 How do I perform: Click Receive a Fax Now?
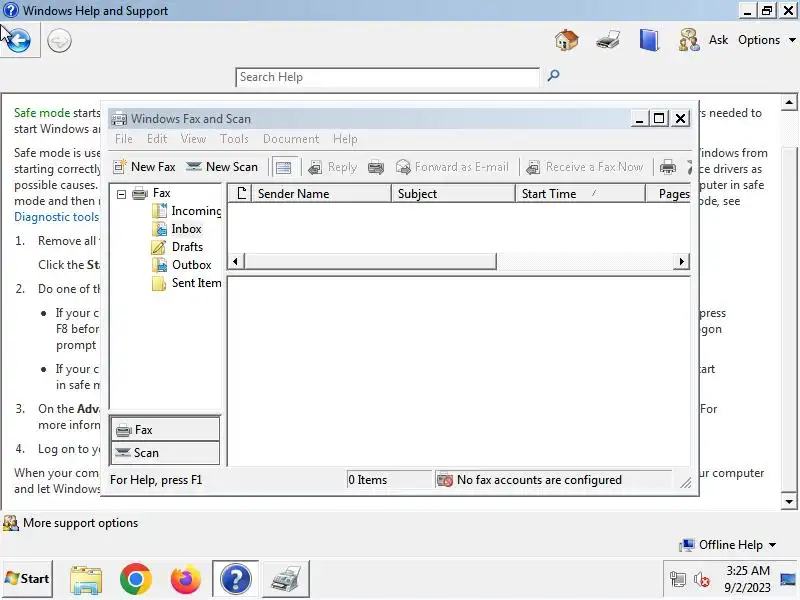pos(585,167)
